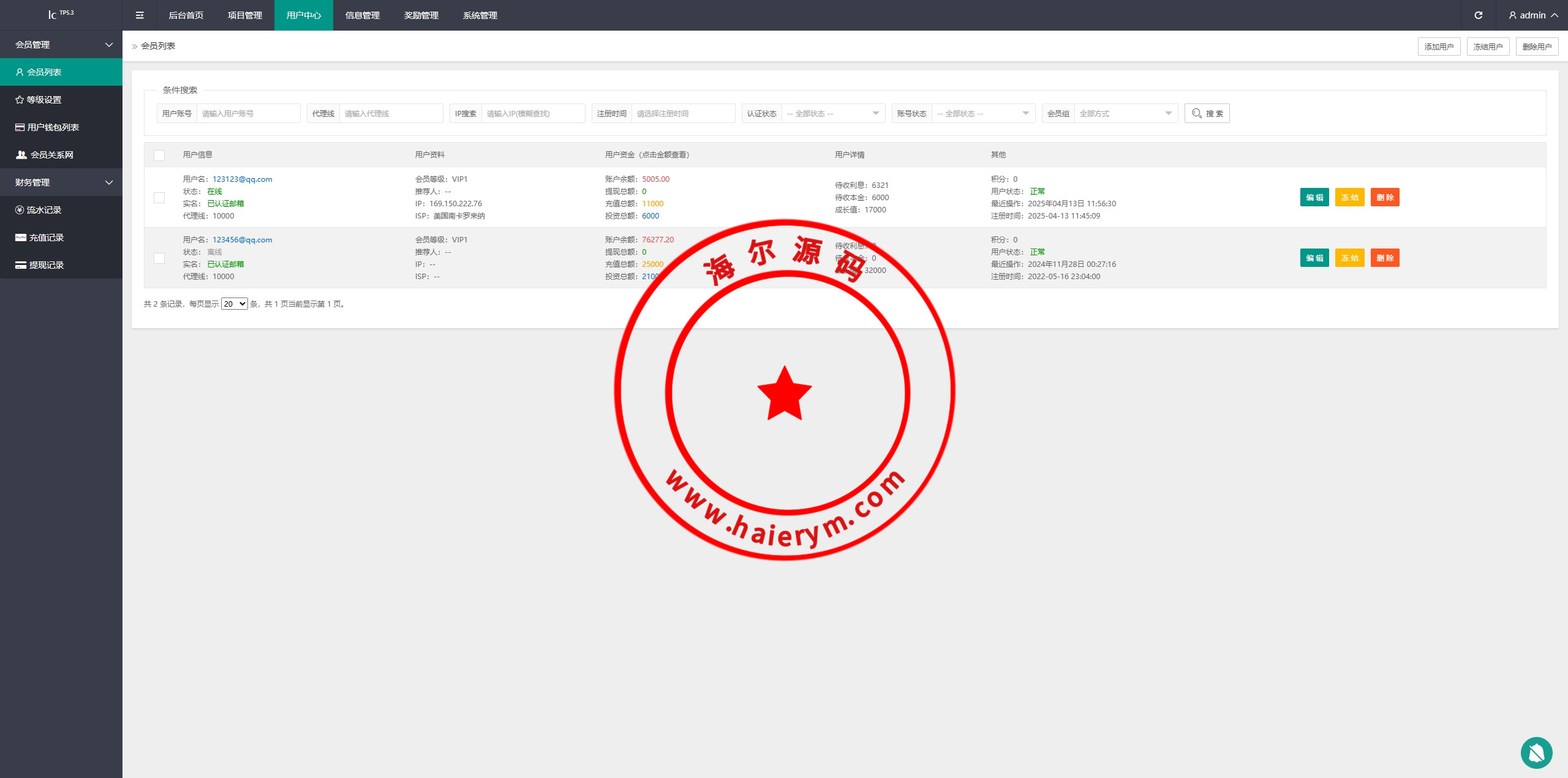Switch to 项目管理 top menu

point(244,15)
